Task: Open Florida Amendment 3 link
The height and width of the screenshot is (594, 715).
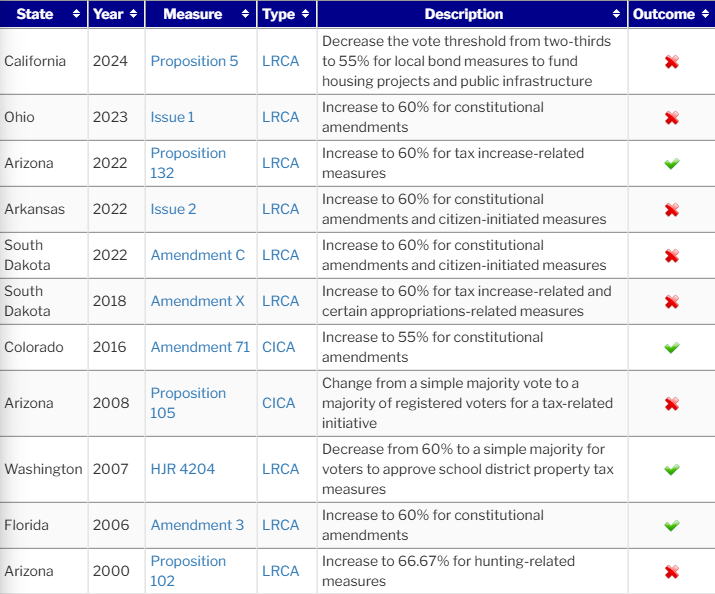Action: pyautogui.click(x=197, y=525)
